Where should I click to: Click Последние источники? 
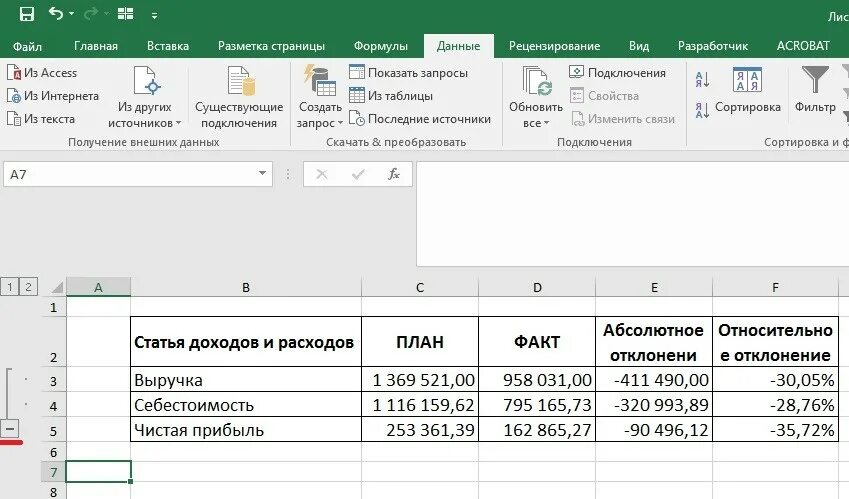click(420, 119)
